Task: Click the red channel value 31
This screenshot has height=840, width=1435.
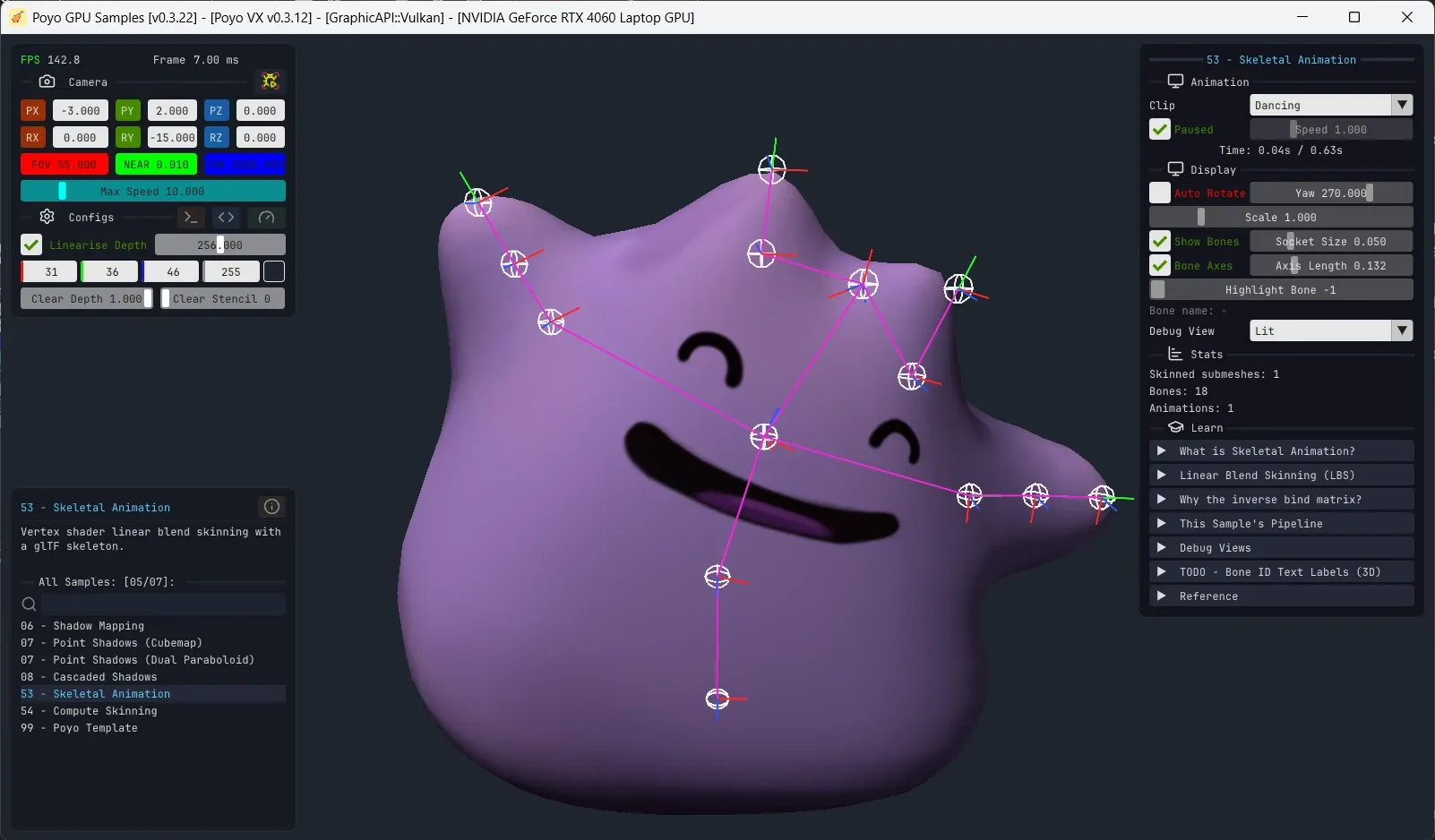Action: (49, 271)
